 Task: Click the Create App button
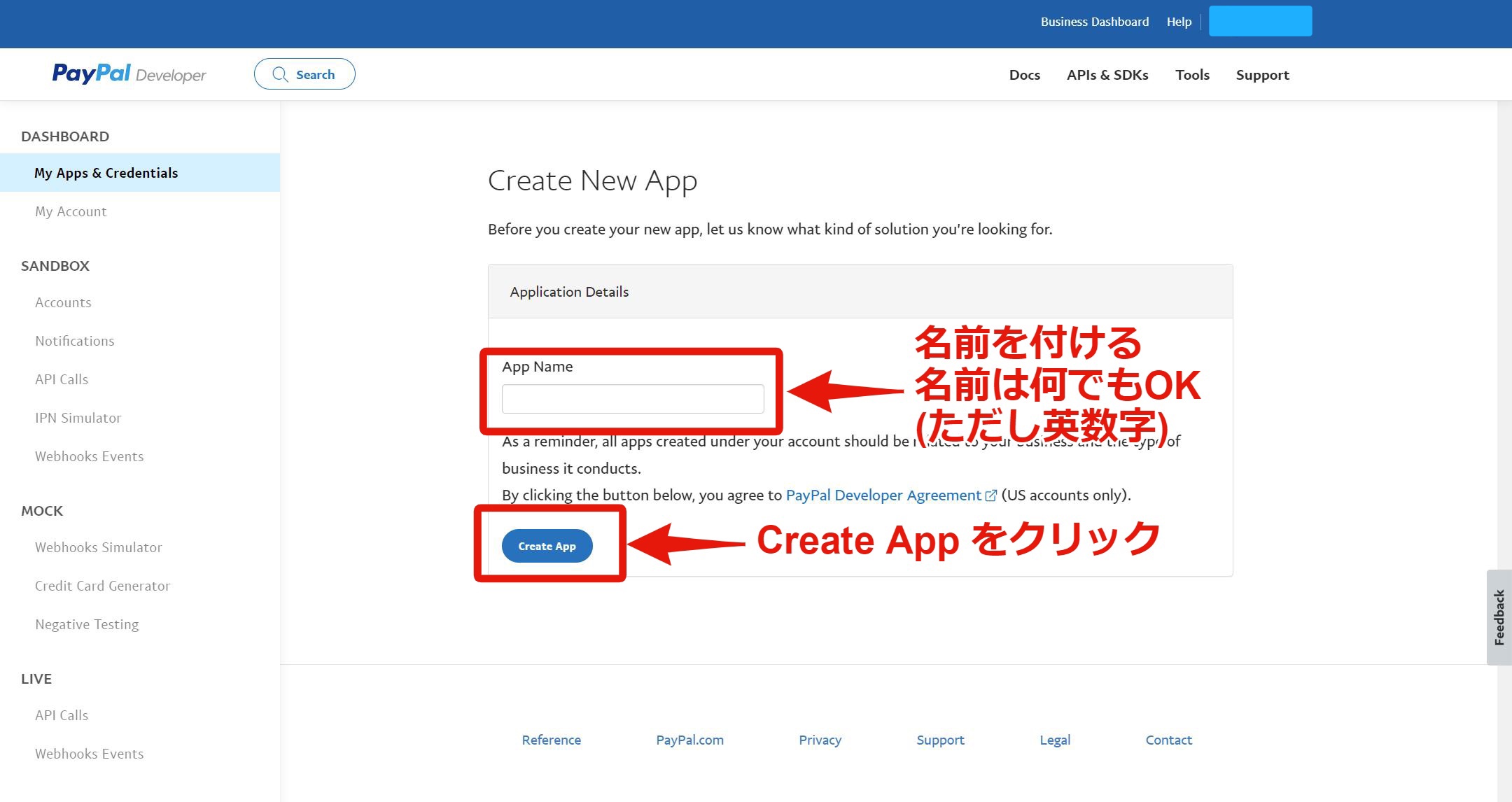547,546
